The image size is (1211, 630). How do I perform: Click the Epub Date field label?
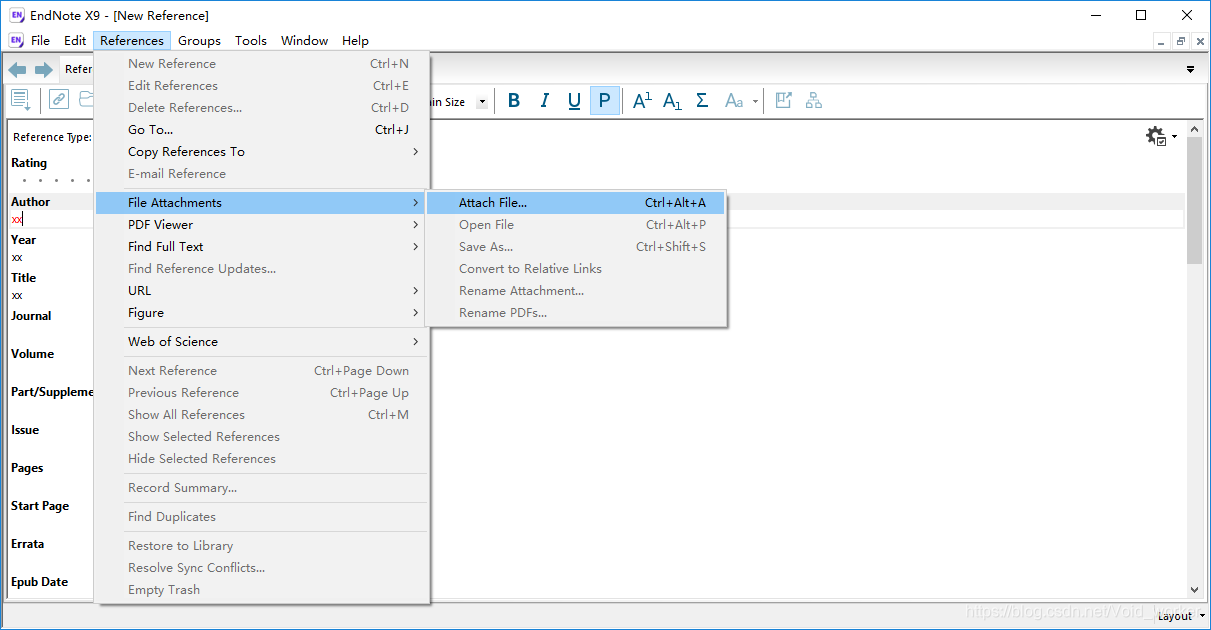click(x=39, y=582)
